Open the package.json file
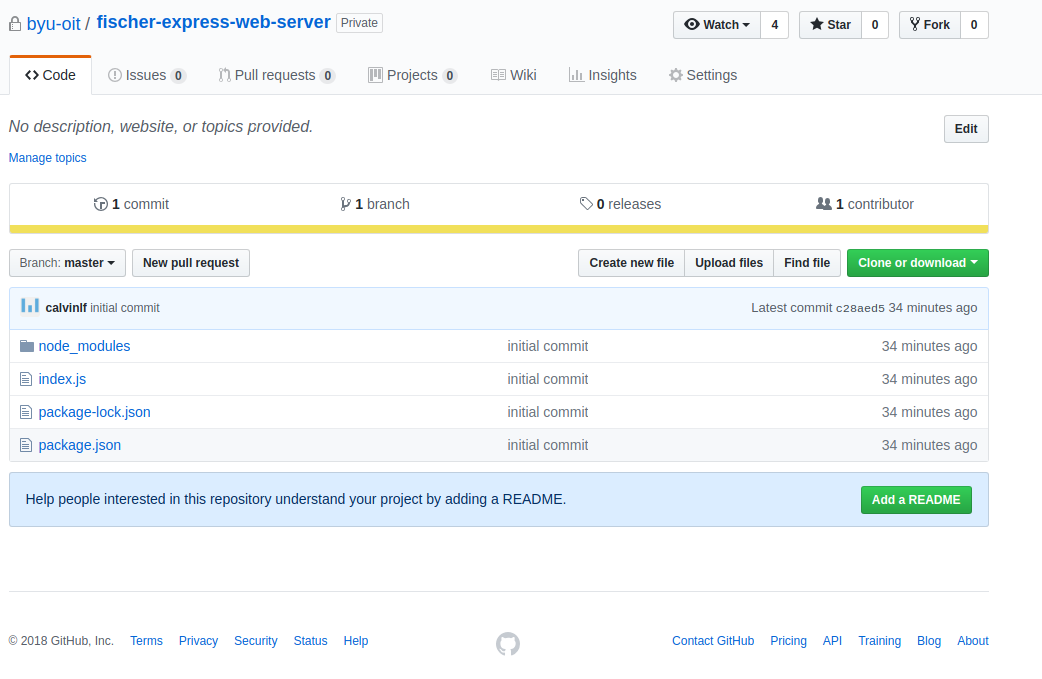The image size is (1042, 679). (80, 445)
